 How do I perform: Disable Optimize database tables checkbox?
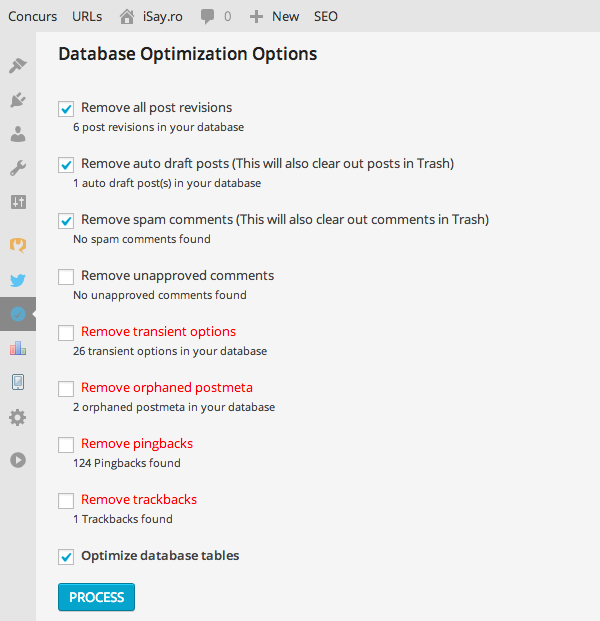click(x=66, y=556)
